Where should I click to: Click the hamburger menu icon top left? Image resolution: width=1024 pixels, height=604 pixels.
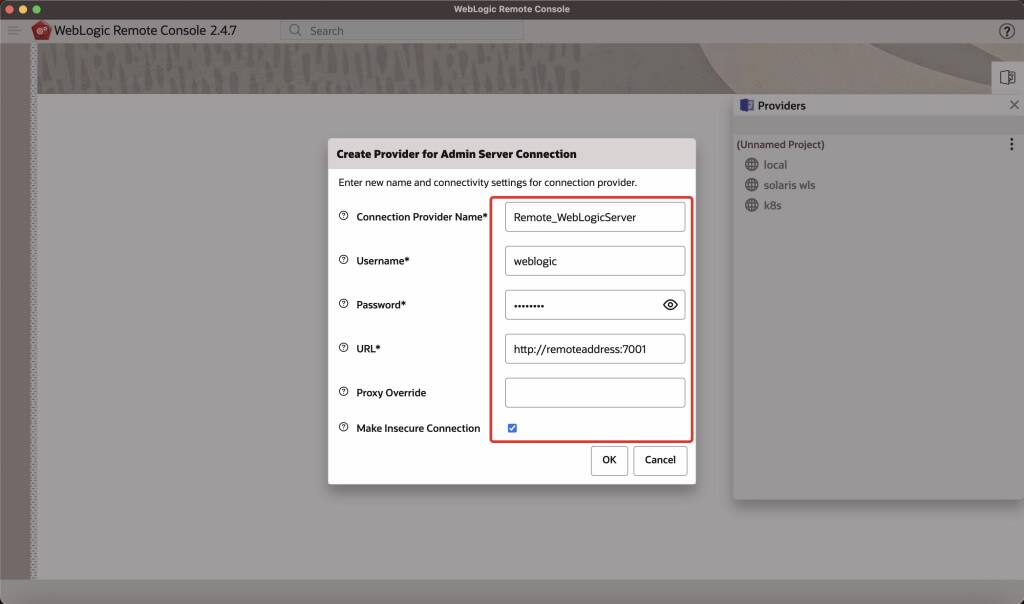pyautogui.click(x=14, y=30)
